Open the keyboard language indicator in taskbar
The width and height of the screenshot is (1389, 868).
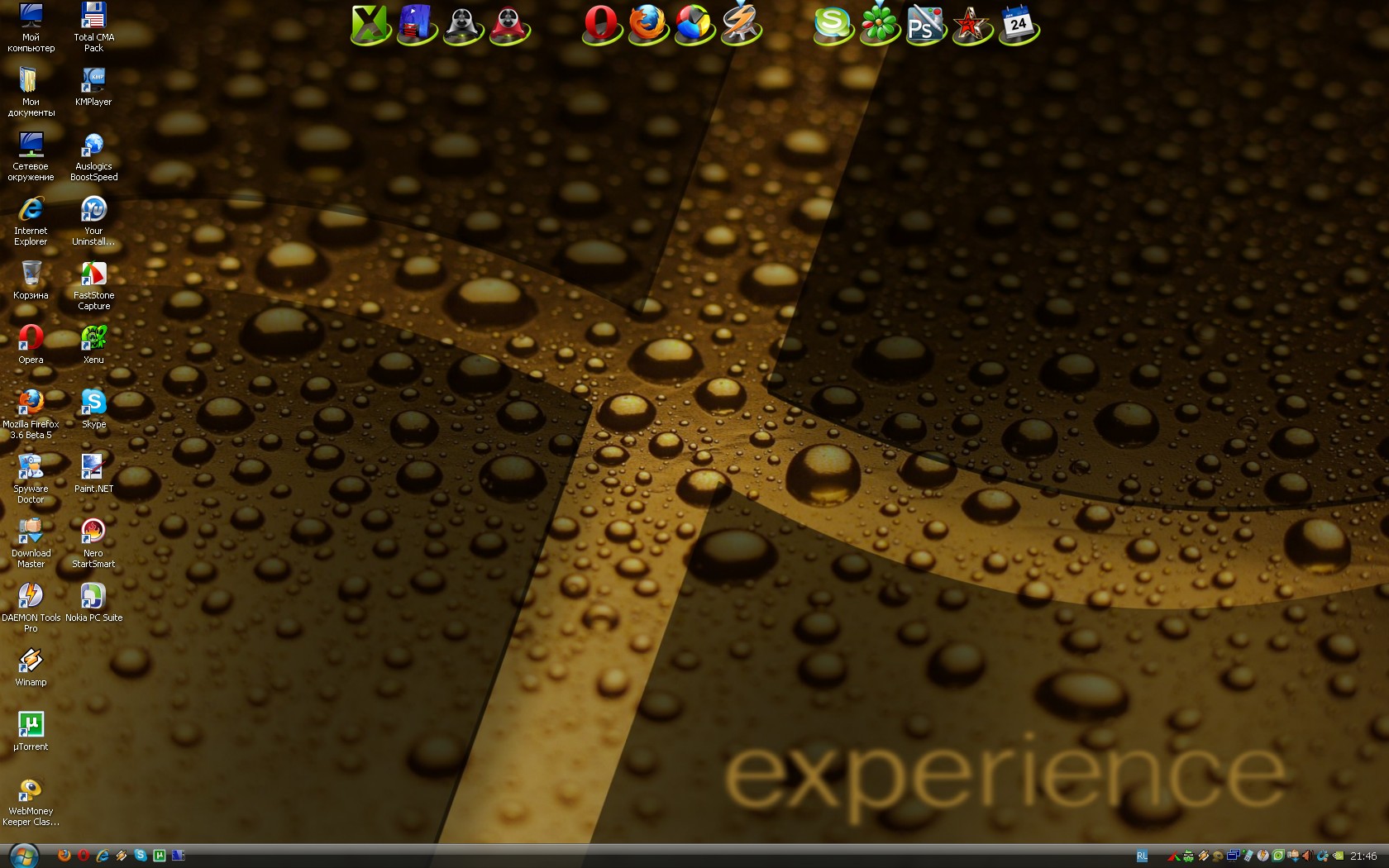point(1142,856)
